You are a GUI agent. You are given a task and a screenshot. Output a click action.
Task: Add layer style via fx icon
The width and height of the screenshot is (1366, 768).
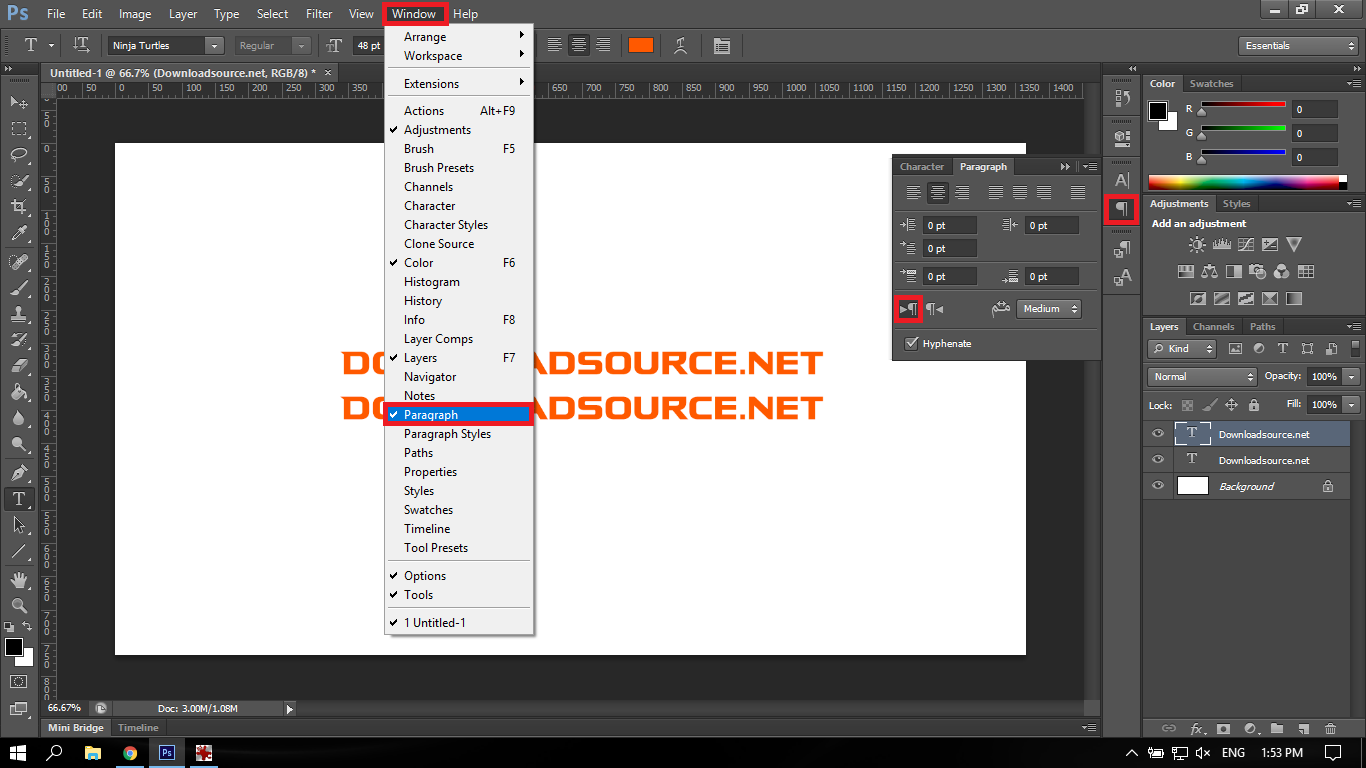(1195, 729)
